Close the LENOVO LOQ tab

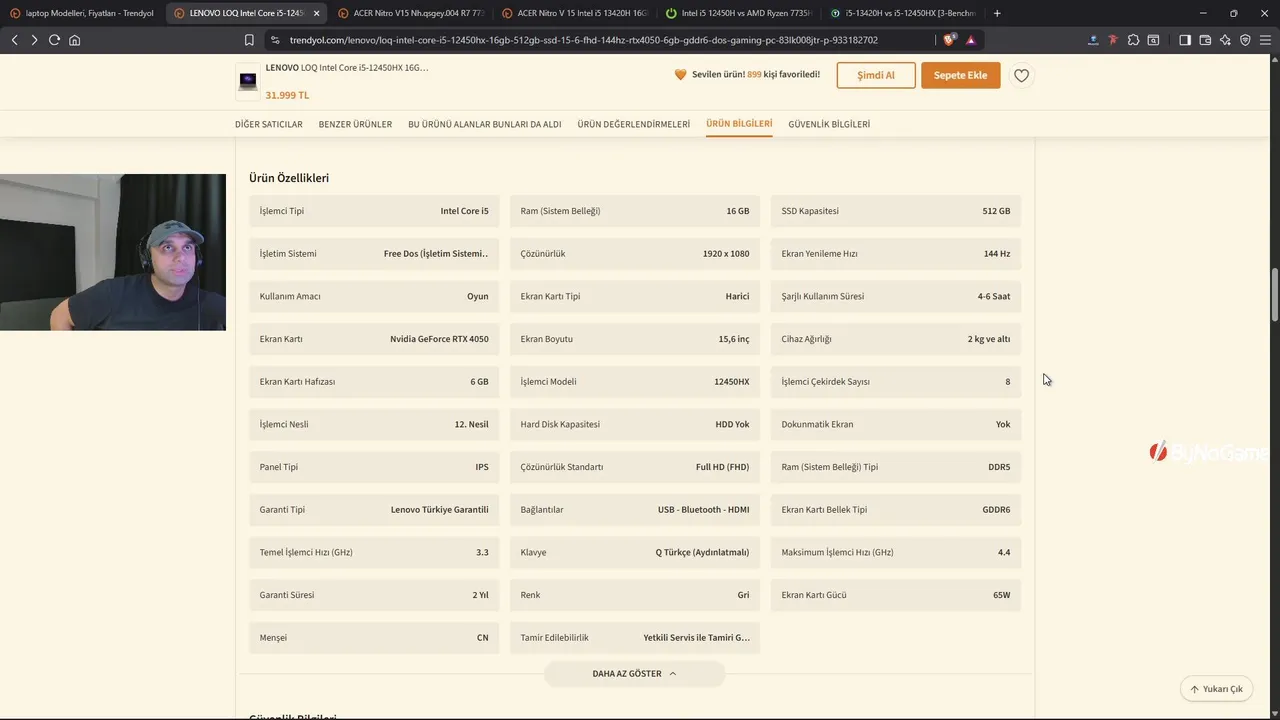click(x=316, y=13)
